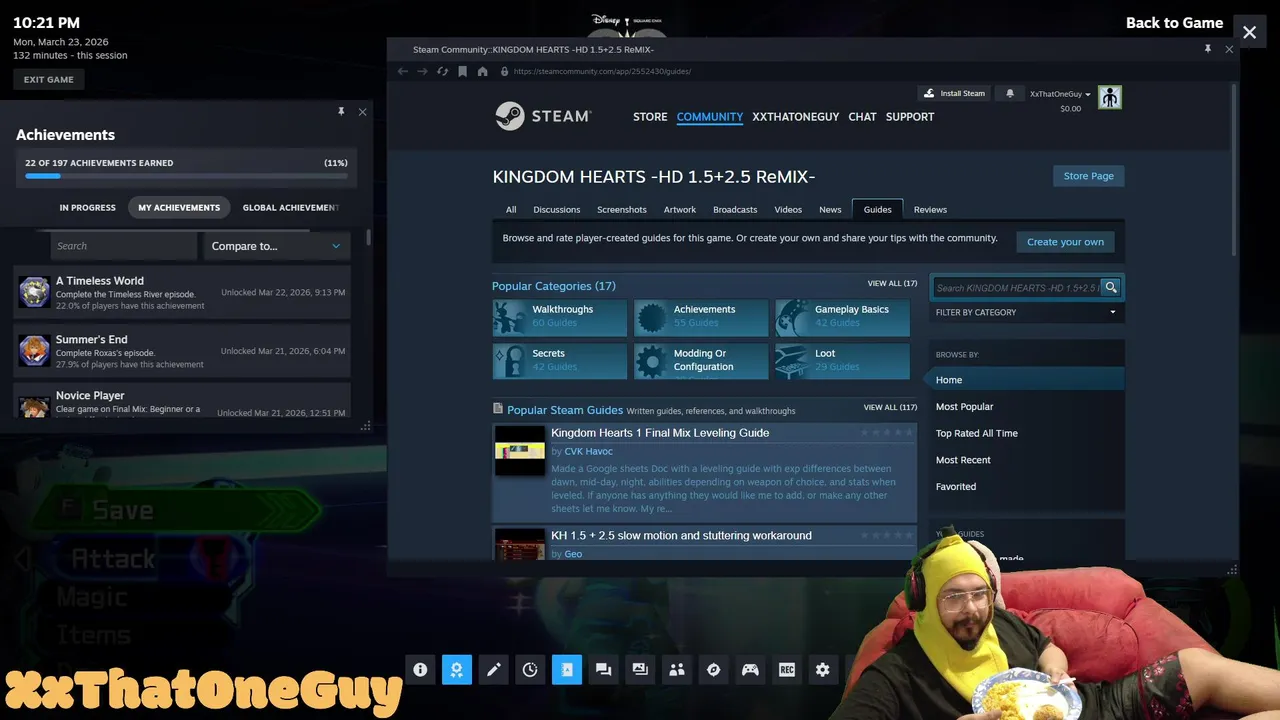Open the Reviews tab
This screenshot has height=720, width=1280.
pos(930,209)
